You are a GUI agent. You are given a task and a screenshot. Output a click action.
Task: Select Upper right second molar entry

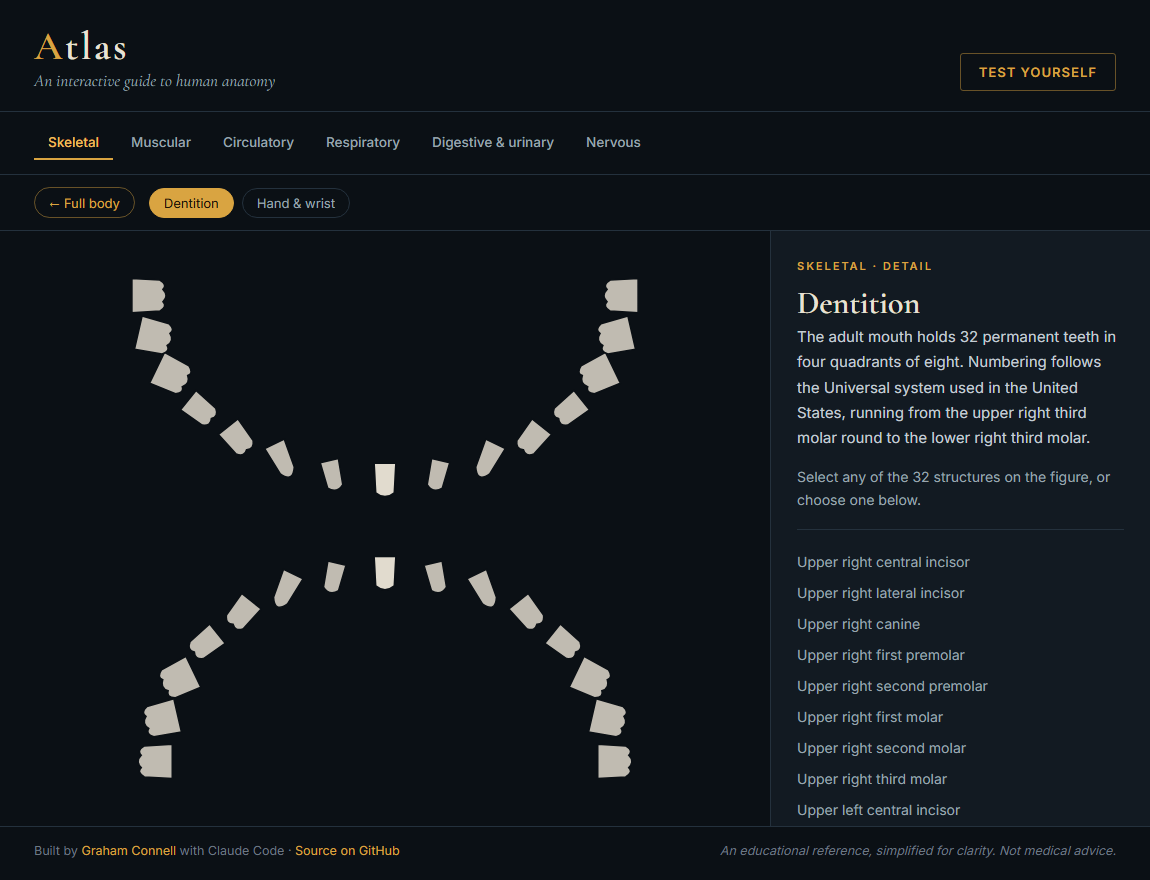pos(881,748)
